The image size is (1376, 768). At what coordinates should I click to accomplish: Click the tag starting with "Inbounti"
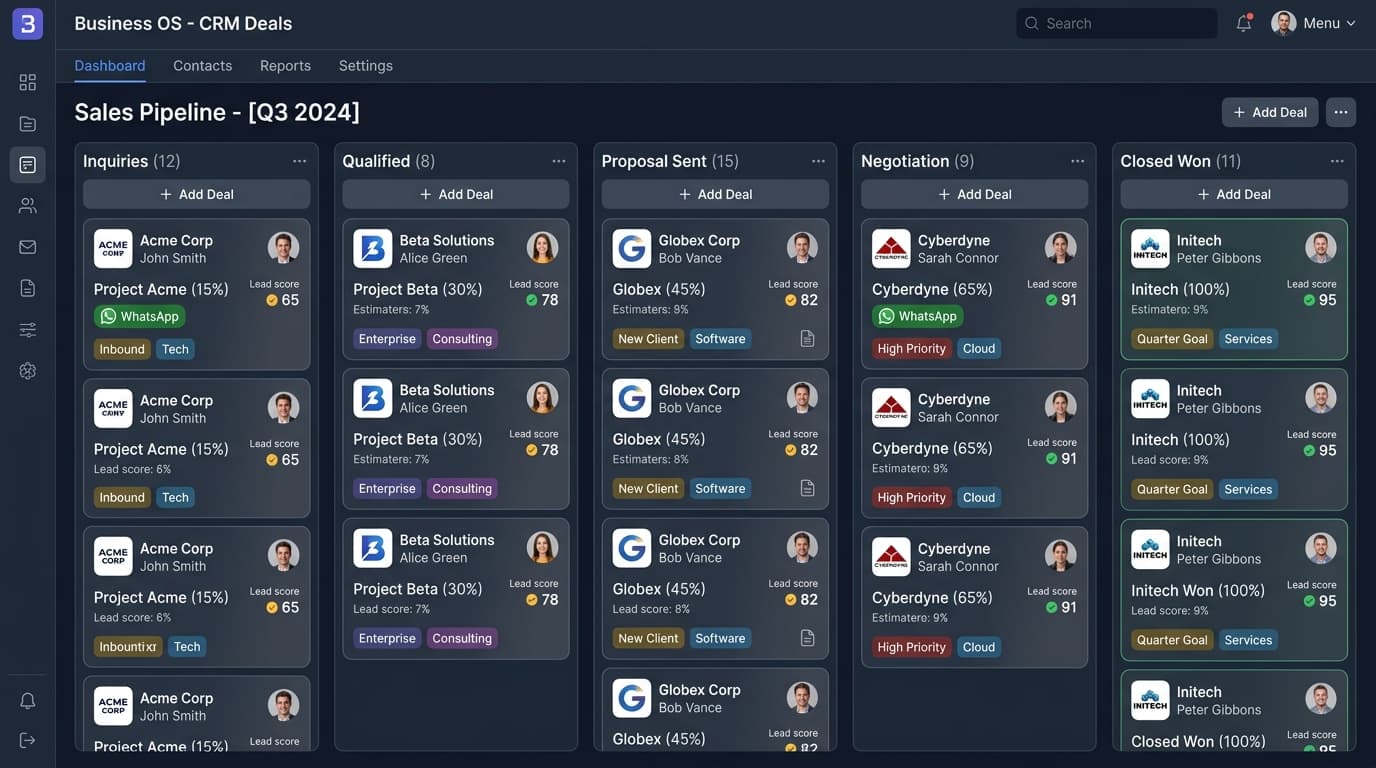128,647
